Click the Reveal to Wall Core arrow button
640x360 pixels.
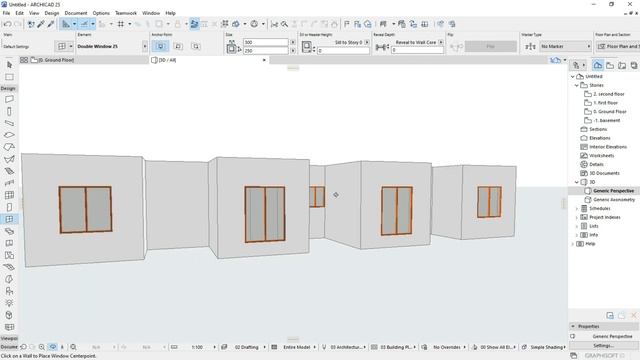point(441,42)
